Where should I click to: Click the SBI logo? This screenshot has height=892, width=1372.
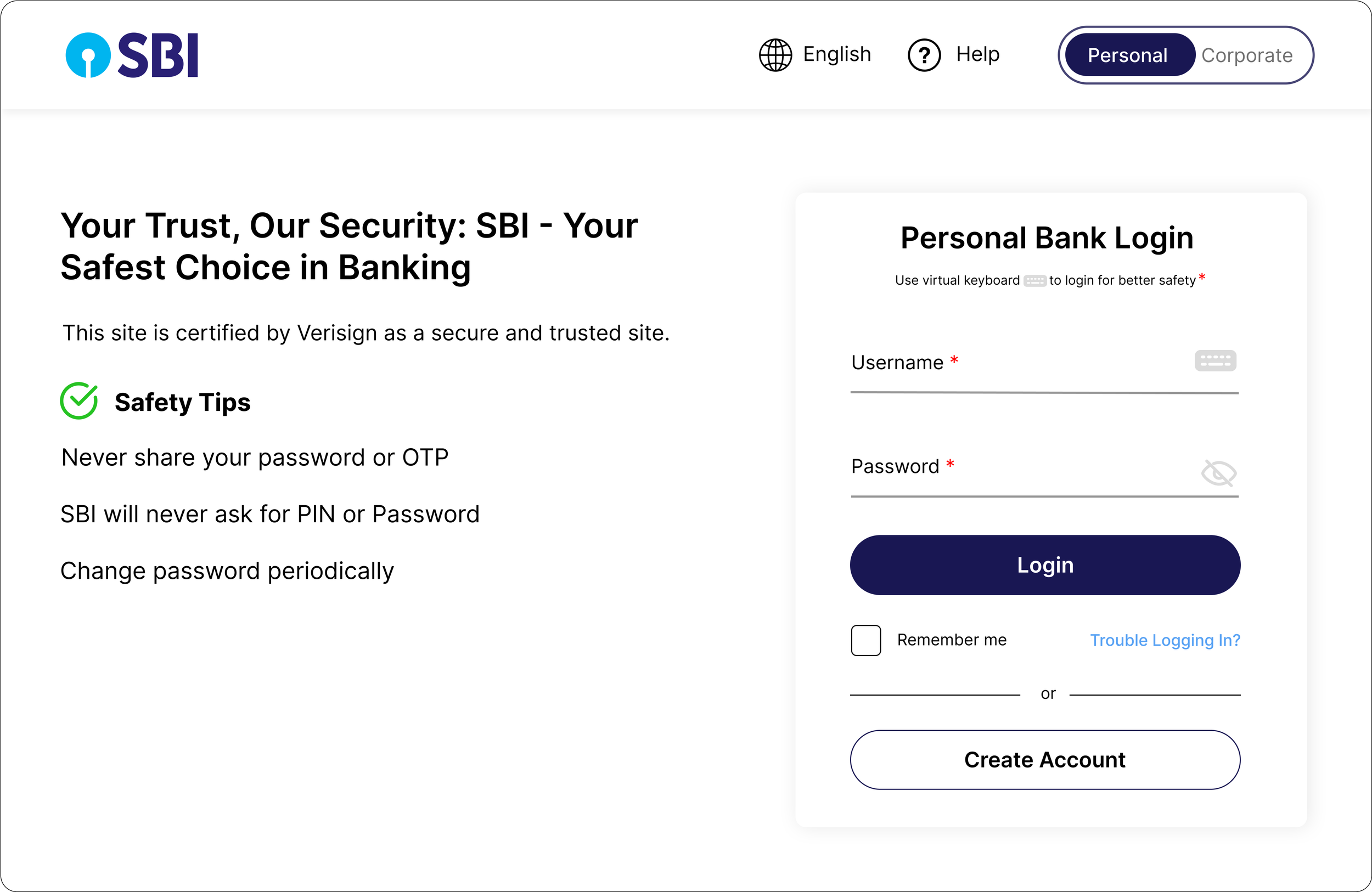point(132,55)
